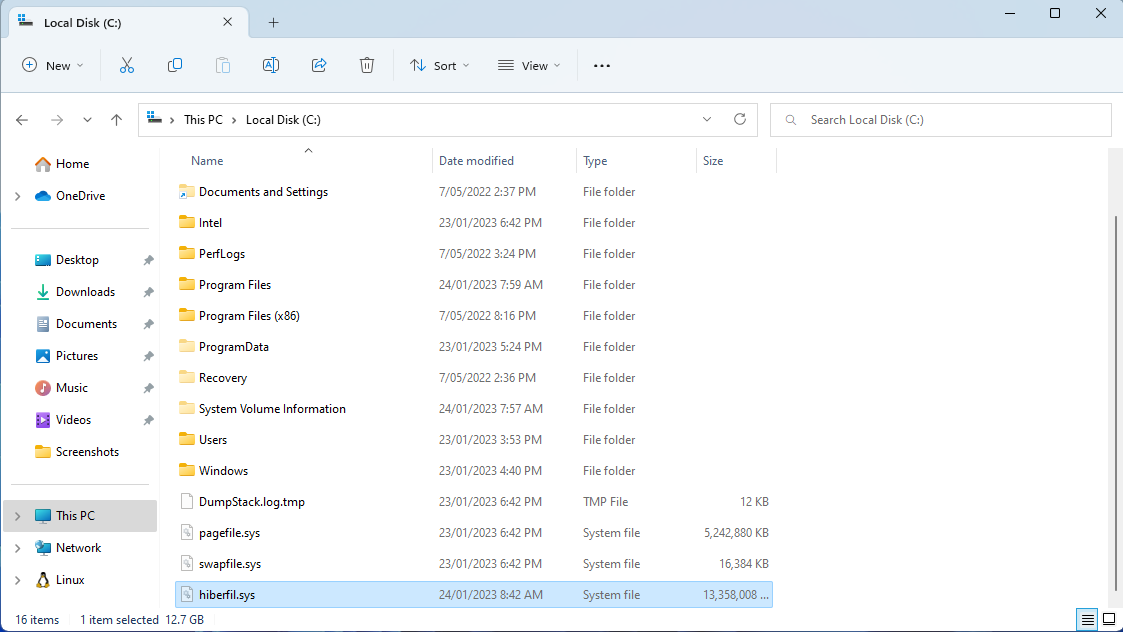Expand the Network tree node
Screen dimensions: 1123x632
pos(18,548)
